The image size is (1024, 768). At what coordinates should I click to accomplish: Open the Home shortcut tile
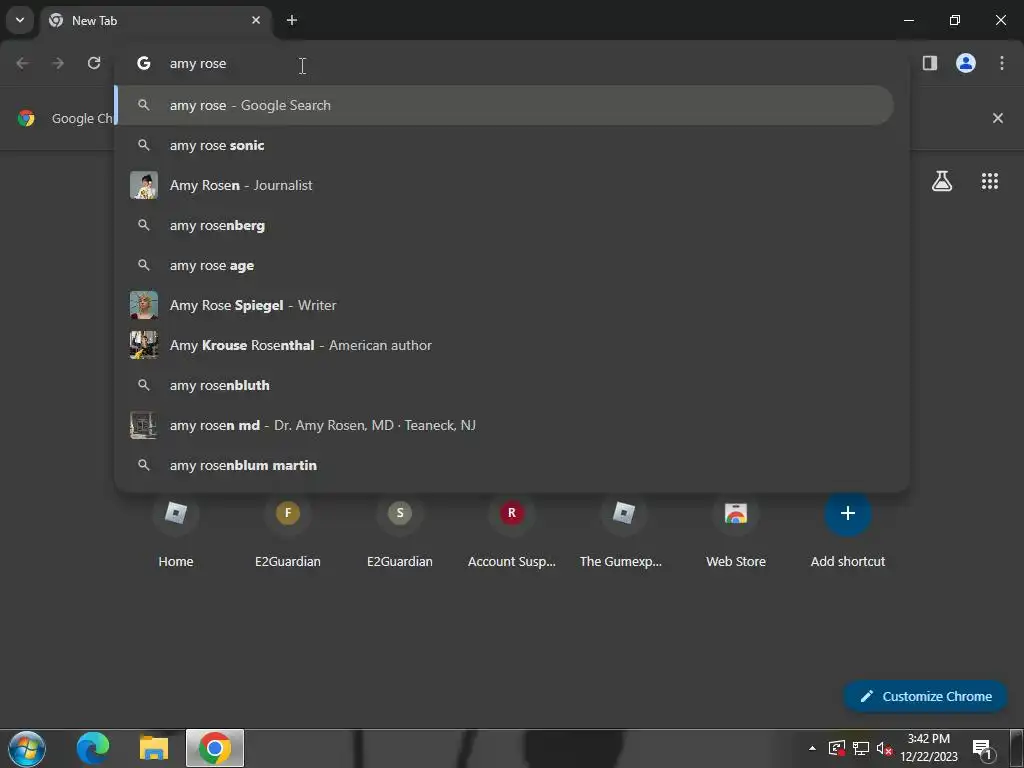pyautogui.click(x=176, y=532)
